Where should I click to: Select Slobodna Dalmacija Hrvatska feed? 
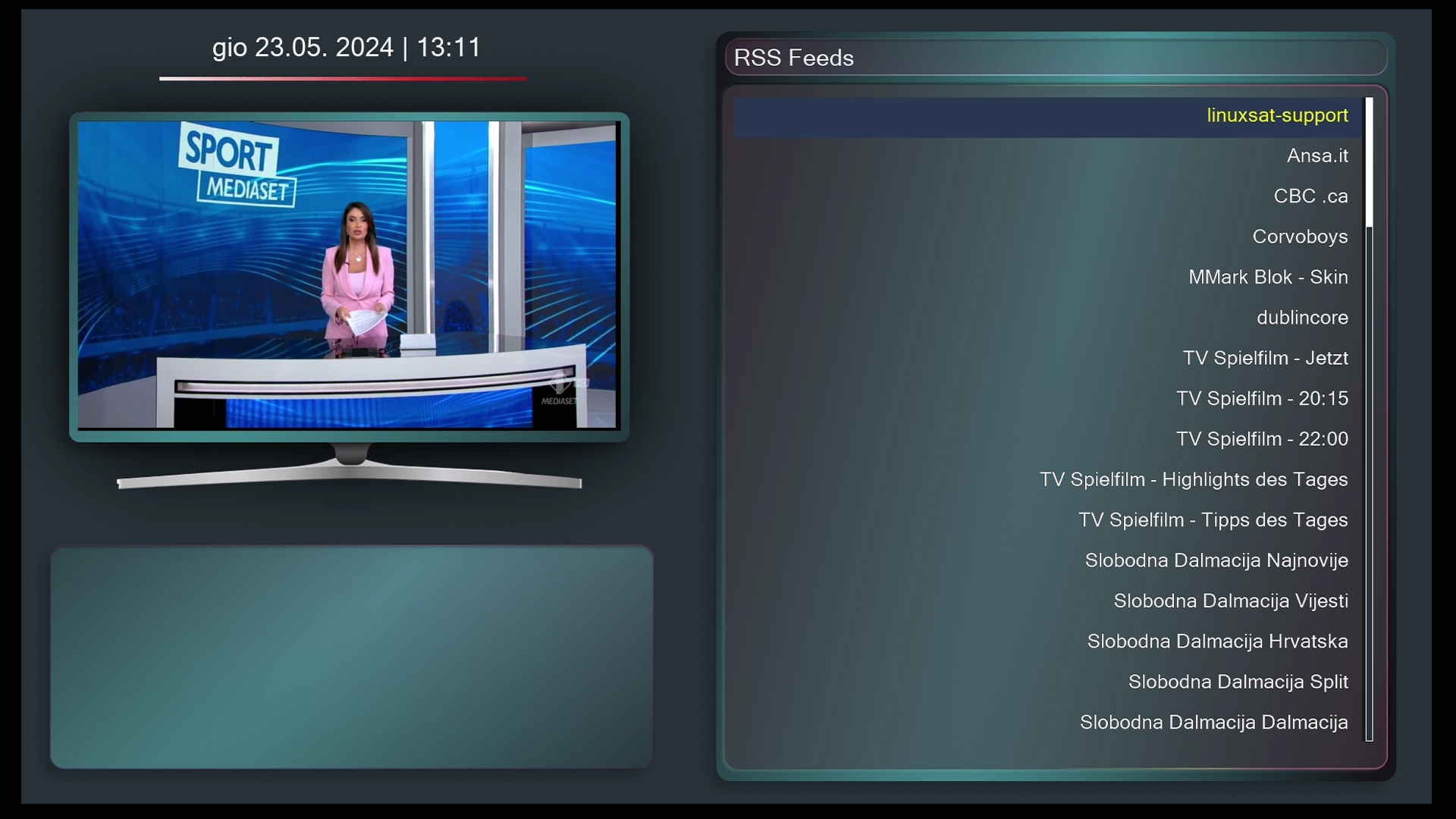[1217, 642]
